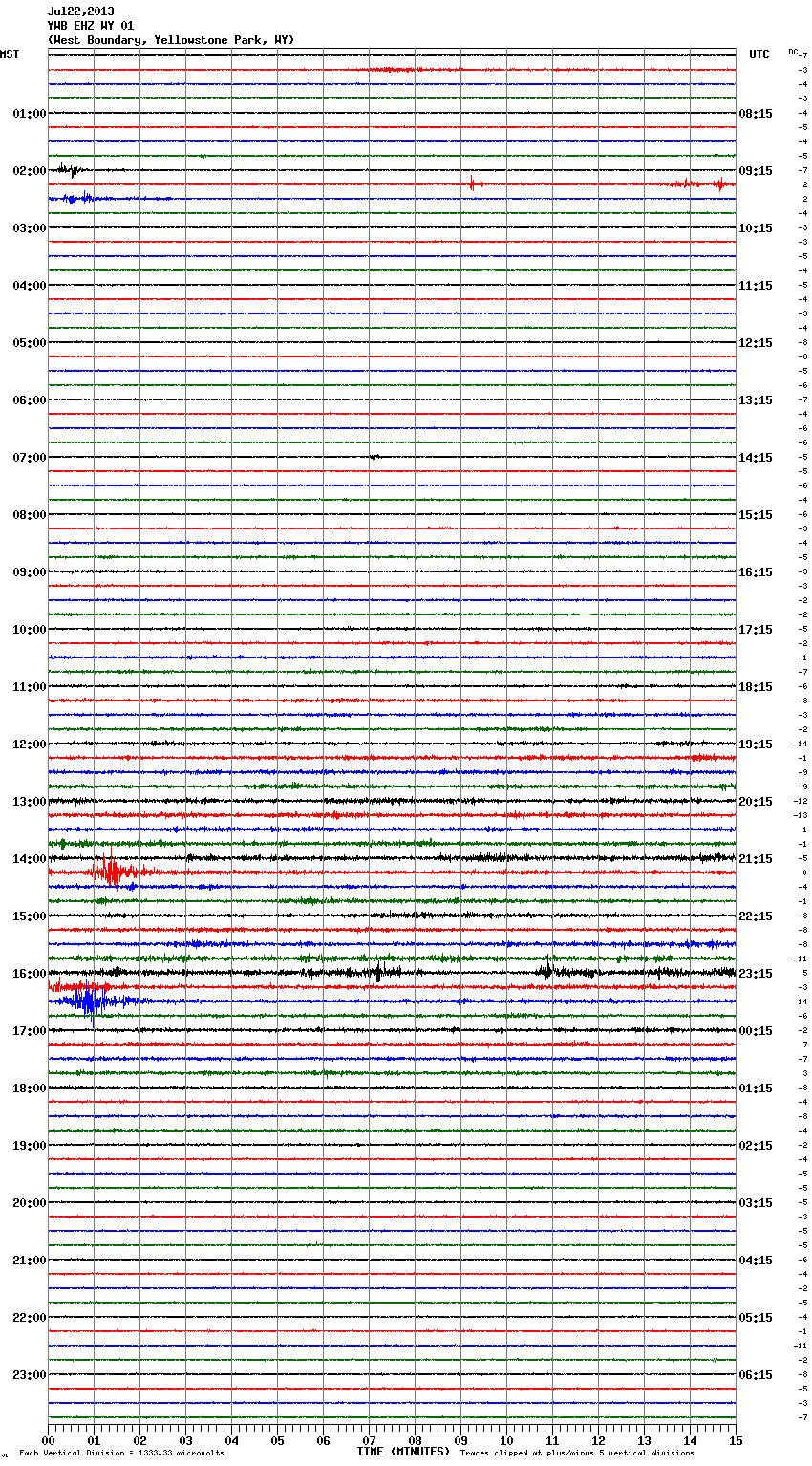Click minute 03 on the time axis
The width and height of the screenshot is (812, 1466).
(x=185, y=1439)
